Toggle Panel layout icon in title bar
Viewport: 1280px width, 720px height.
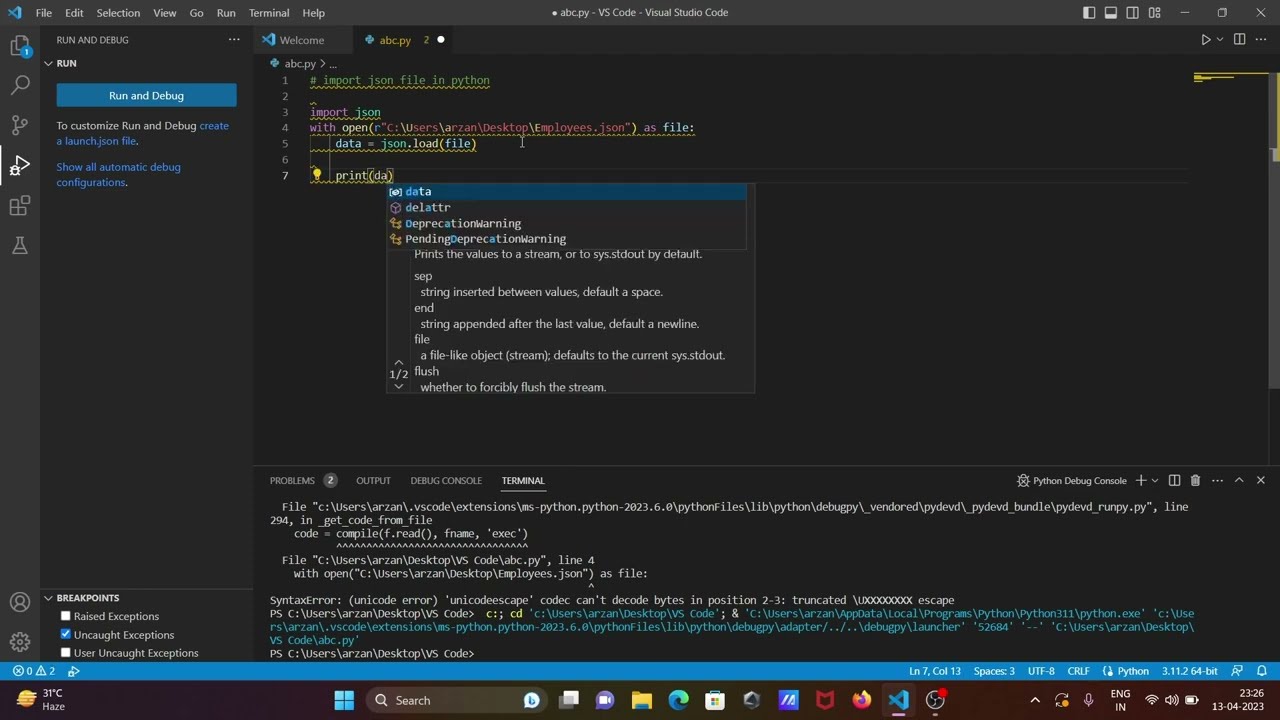point(1111,13)
